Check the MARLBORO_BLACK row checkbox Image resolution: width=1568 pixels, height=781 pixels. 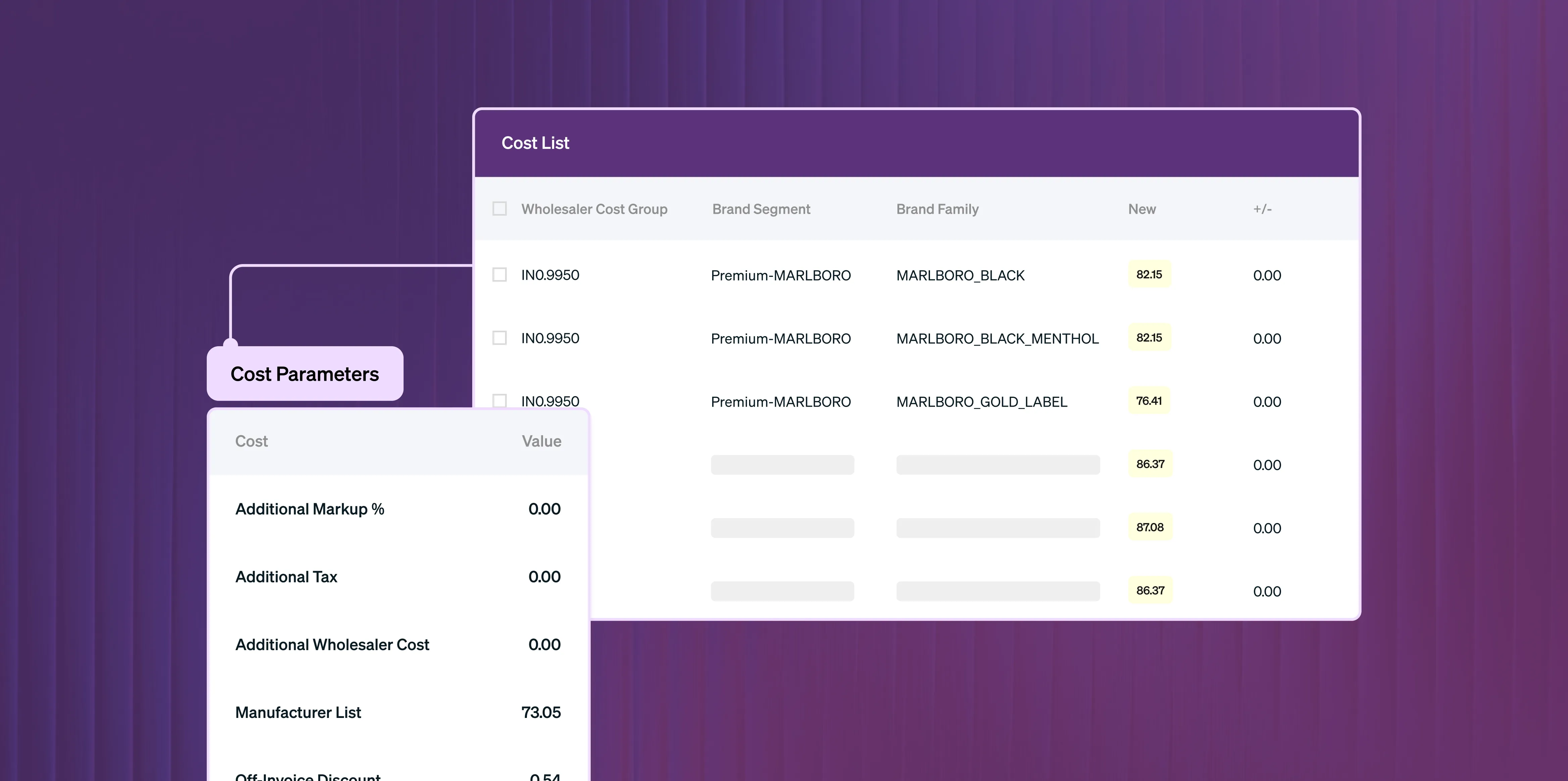coord(499,275)
